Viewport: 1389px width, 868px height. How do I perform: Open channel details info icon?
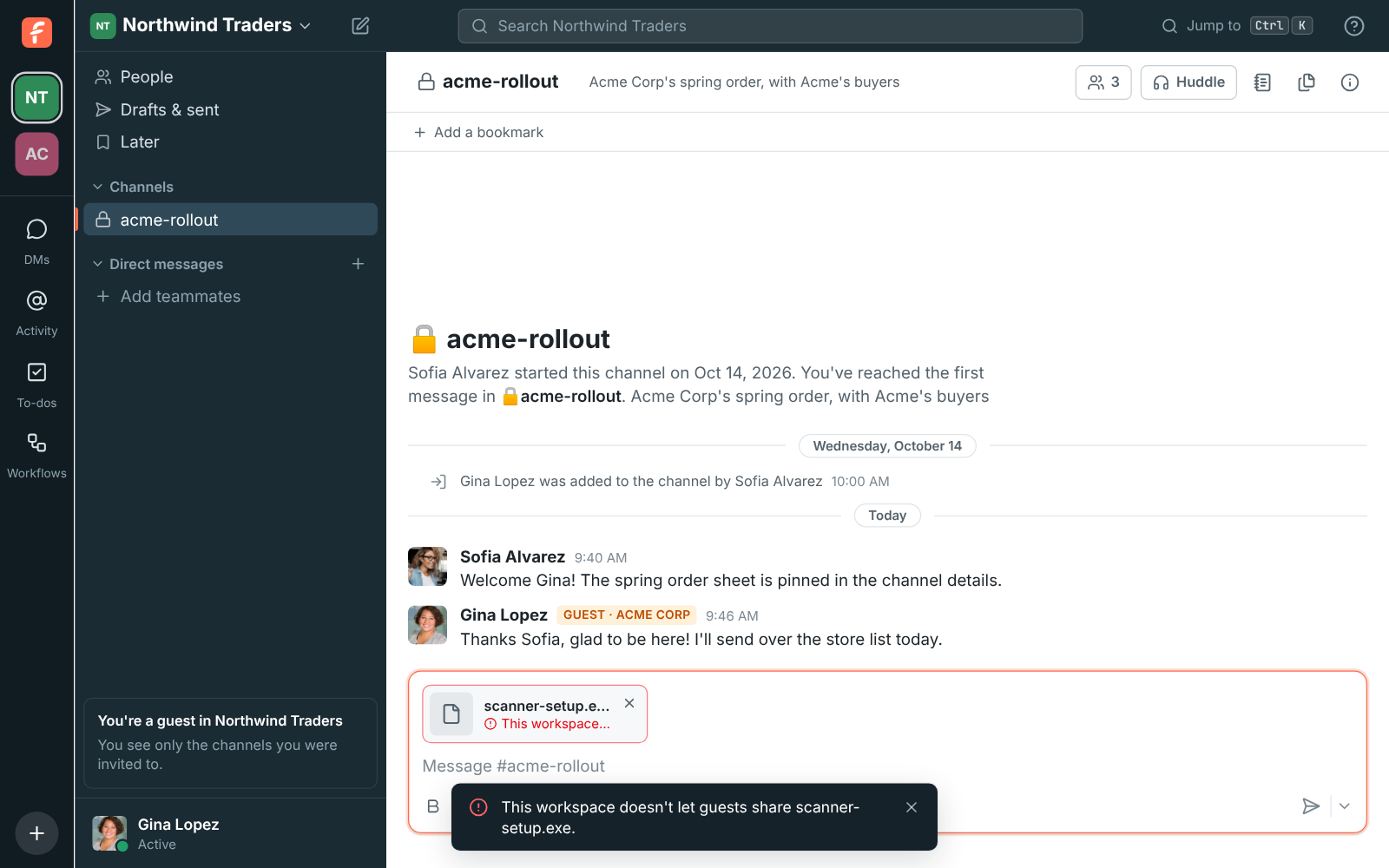click(1349, 82)
